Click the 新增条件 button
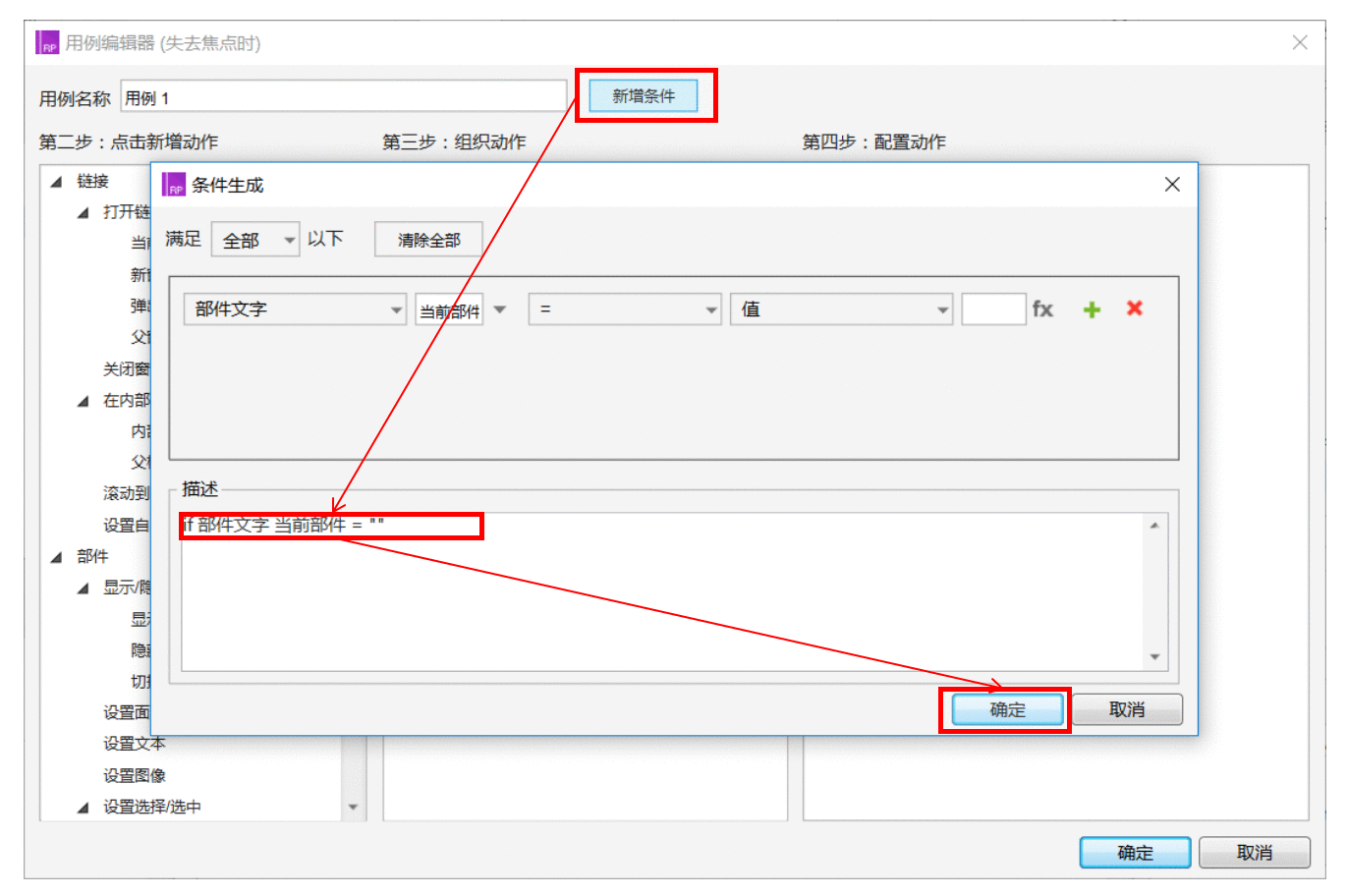Viewport: 1347px width, 896px height. click(x=644, y=95)
